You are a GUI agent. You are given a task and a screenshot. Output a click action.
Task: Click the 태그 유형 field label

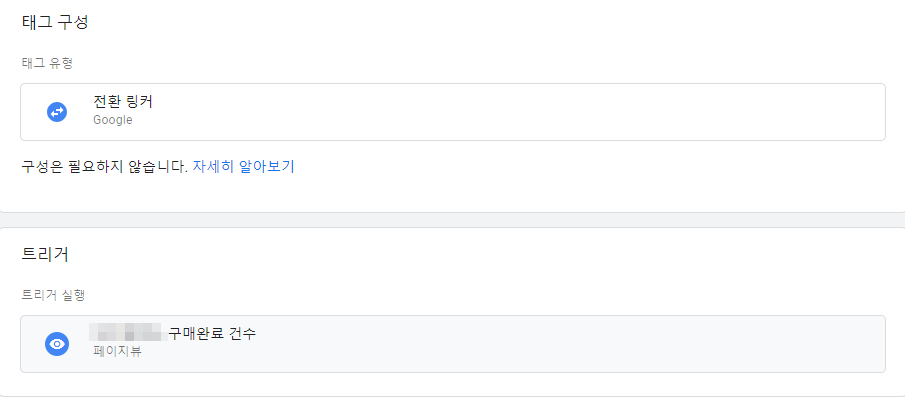(x=47, y=63)
